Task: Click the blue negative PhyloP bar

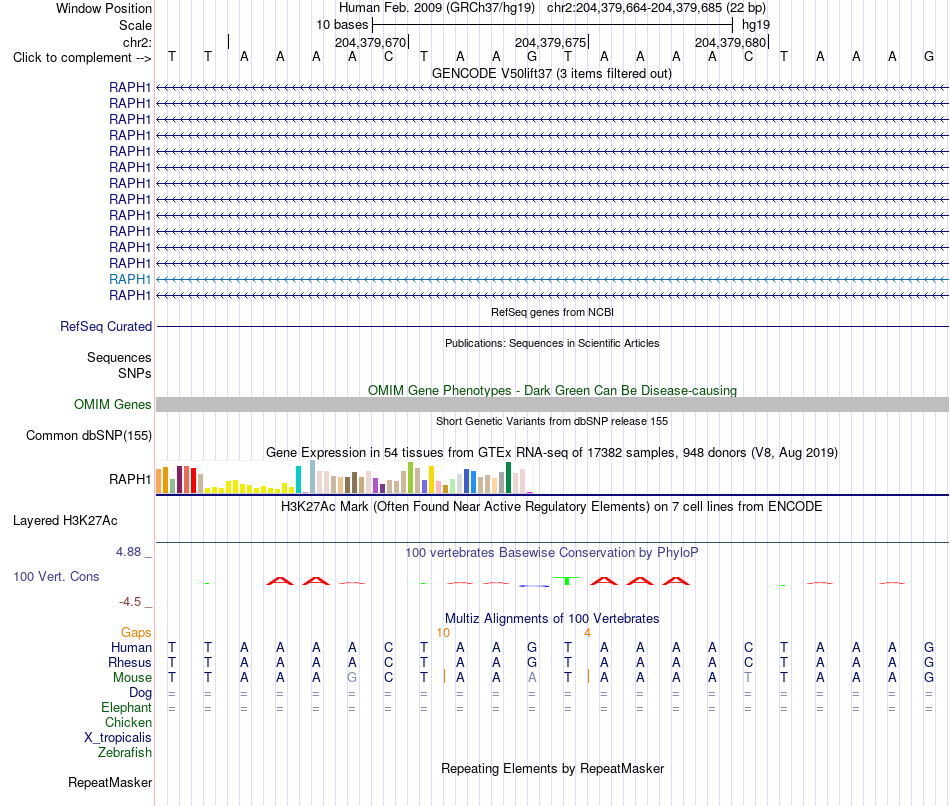Action: pos(534,585)
